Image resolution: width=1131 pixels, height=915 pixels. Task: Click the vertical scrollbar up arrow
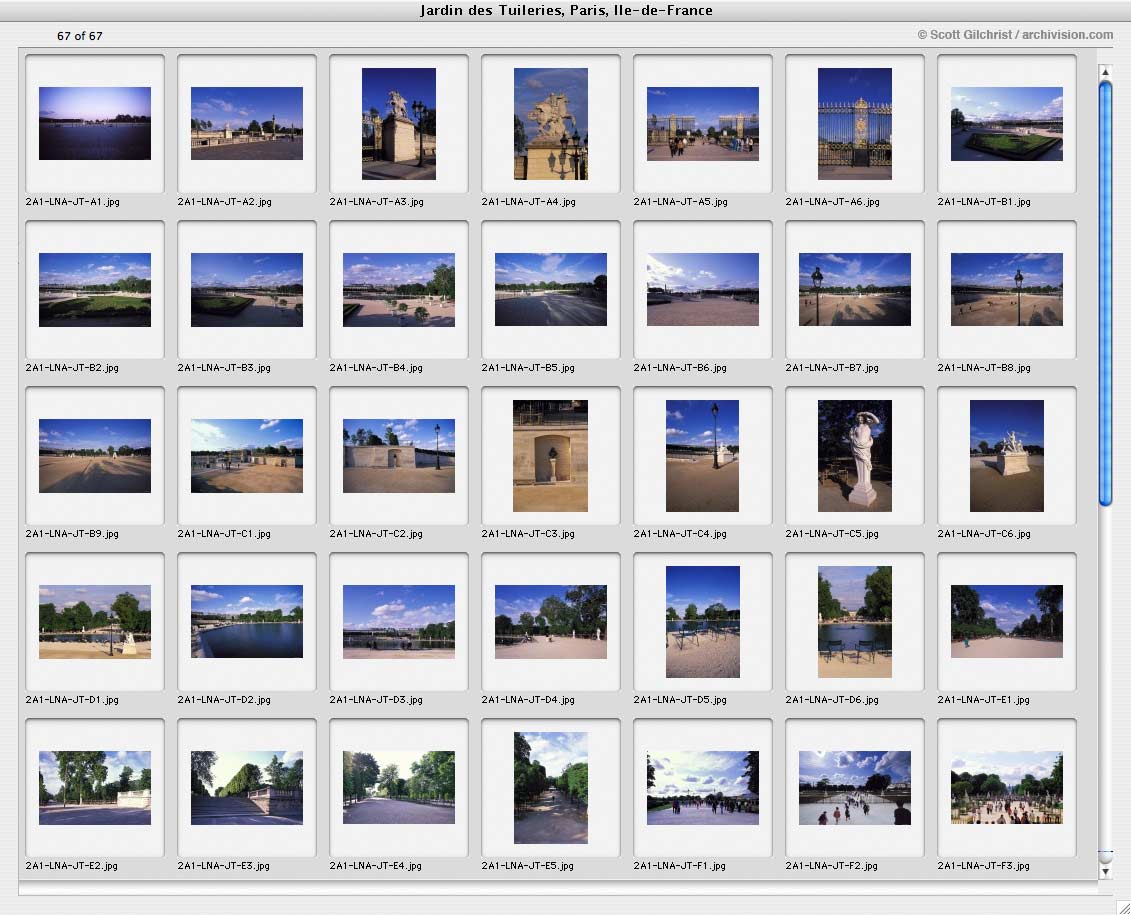[1105, 72]
